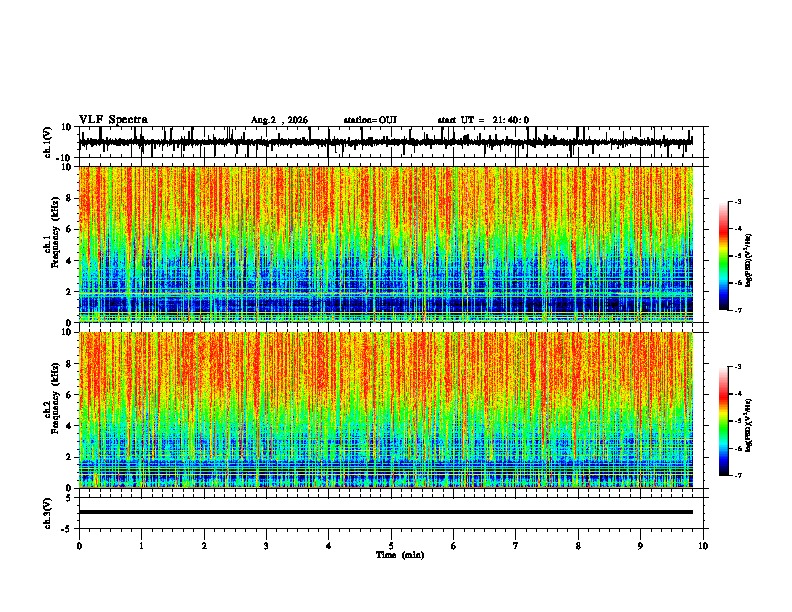792x612 pixels.
Task: Click the time axis tick label "6"
Action: (x=454, y=546)
